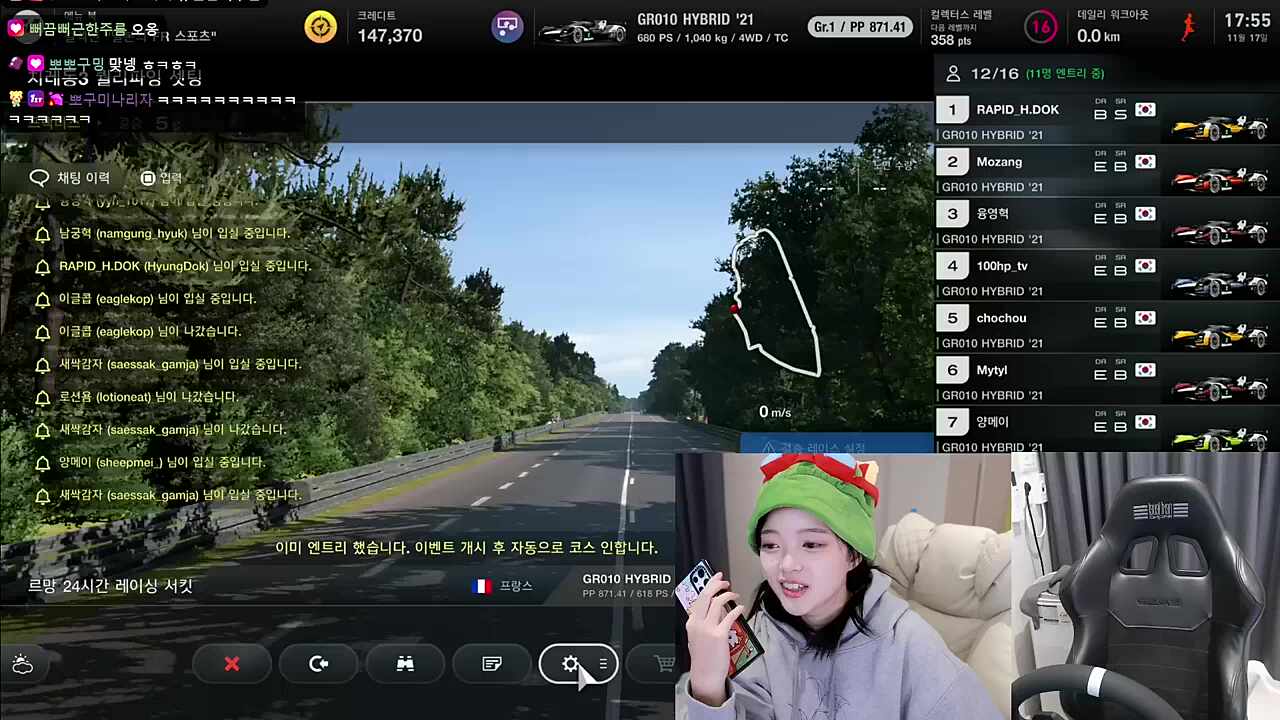The height and width of the screenshot is (720, 1280).
Task: Click the gold credits coin icon
Action: tap(321, 27)
